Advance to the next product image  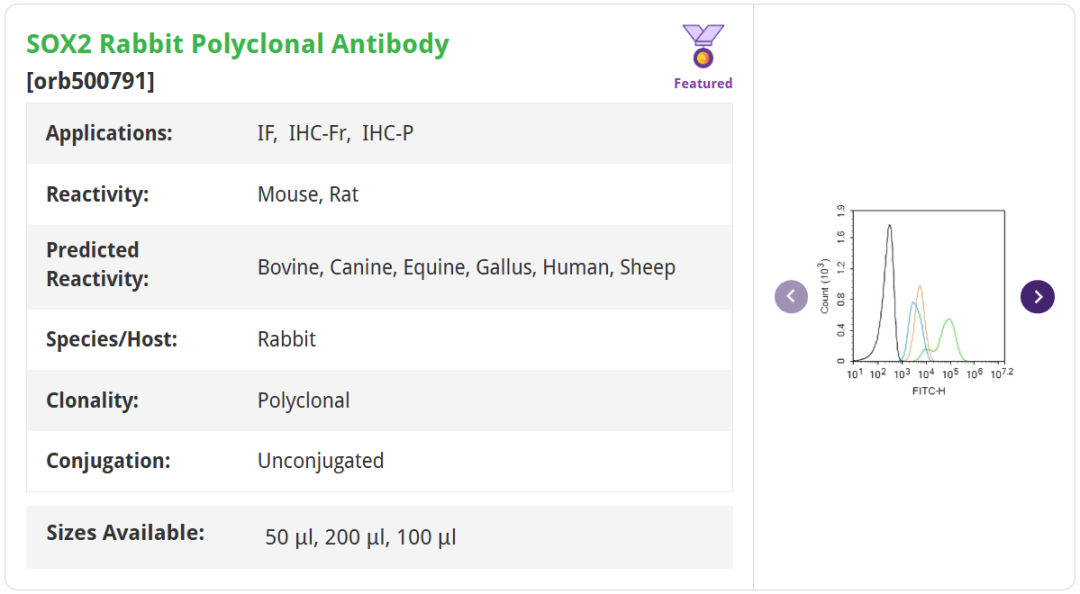pyautogui.click(x=1037, y=297)
